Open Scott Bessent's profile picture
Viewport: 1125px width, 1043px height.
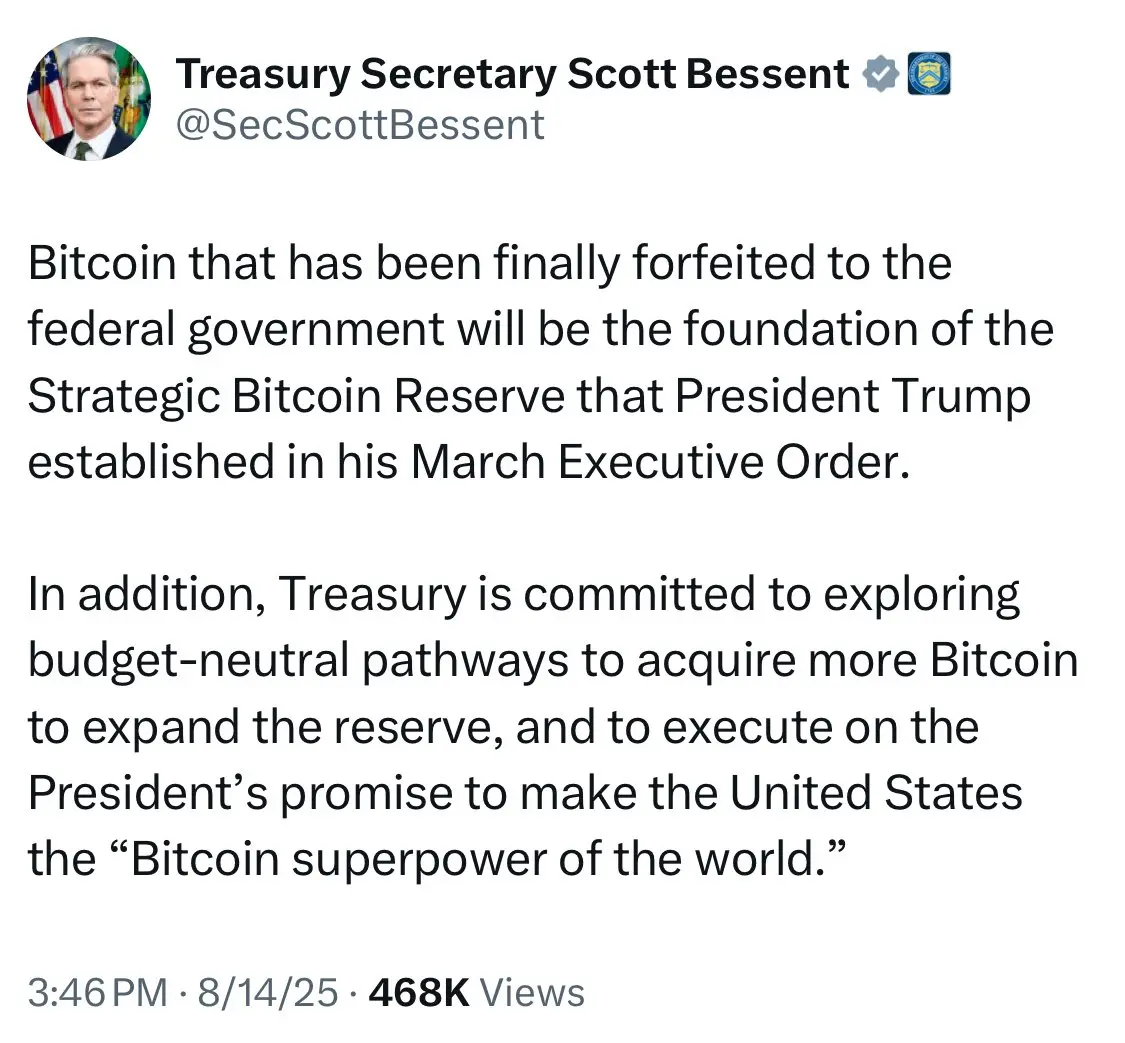pyautogui.click(x=89, y=99)
